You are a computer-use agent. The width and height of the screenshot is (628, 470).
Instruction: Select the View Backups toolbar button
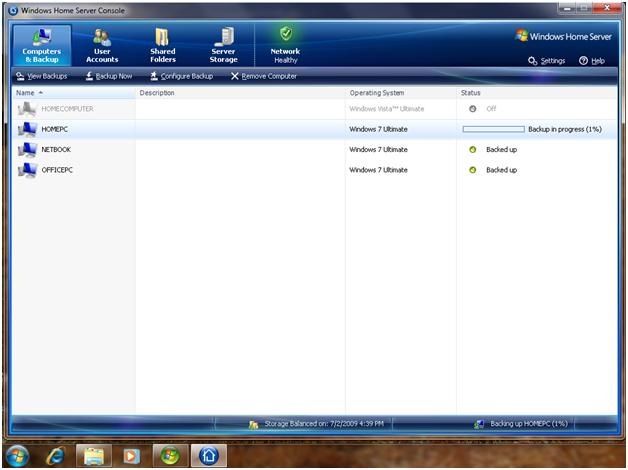click(42, 76)
